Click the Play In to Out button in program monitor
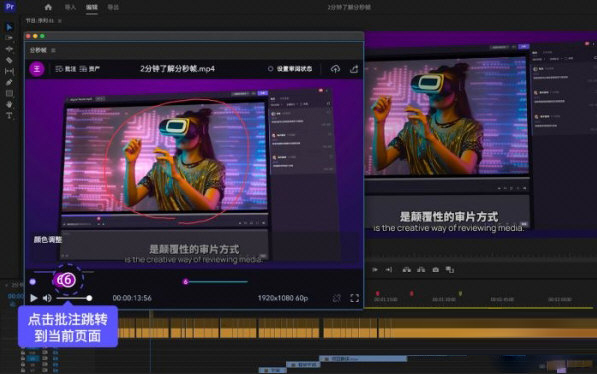The image size is (597, 374). pos(375,270)
